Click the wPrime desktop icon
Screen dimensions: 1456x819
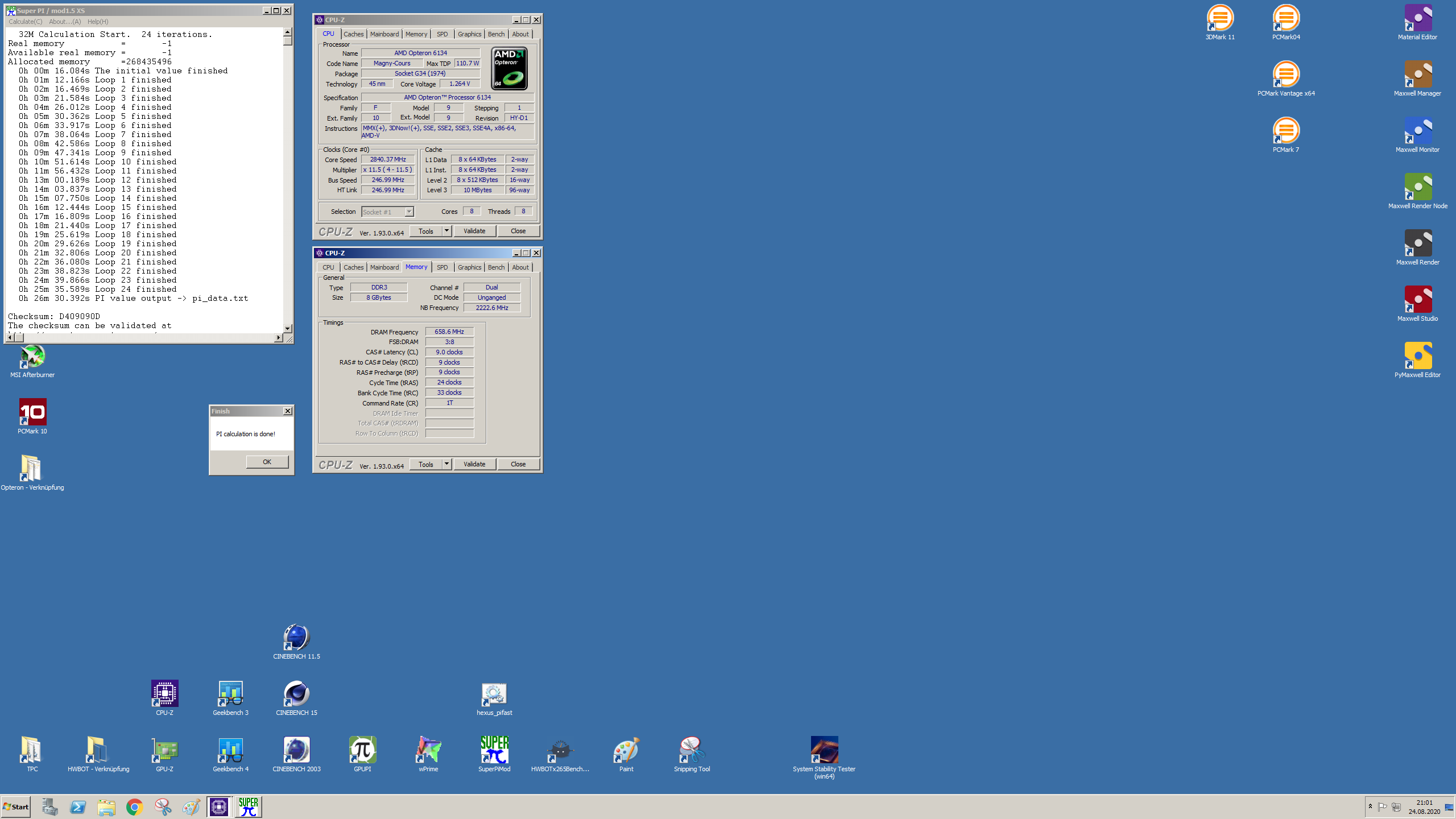(x=428, y=755)
